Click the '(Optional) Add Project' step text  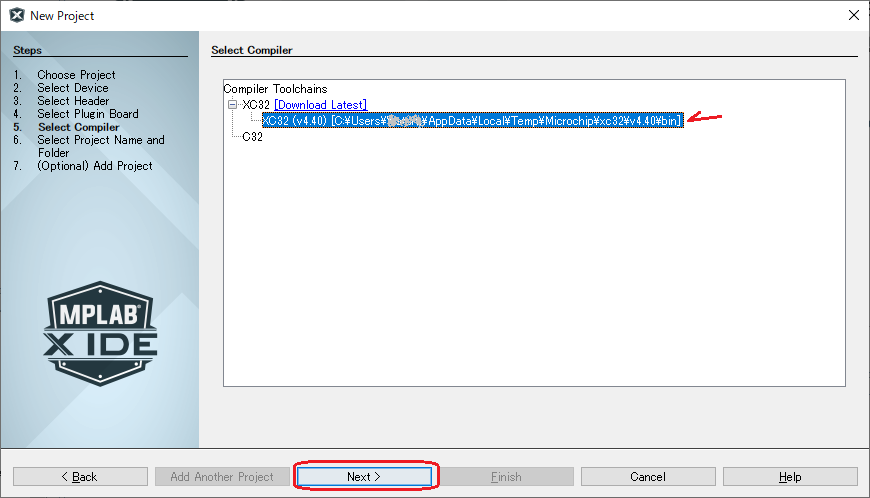(x=95, y=166)
